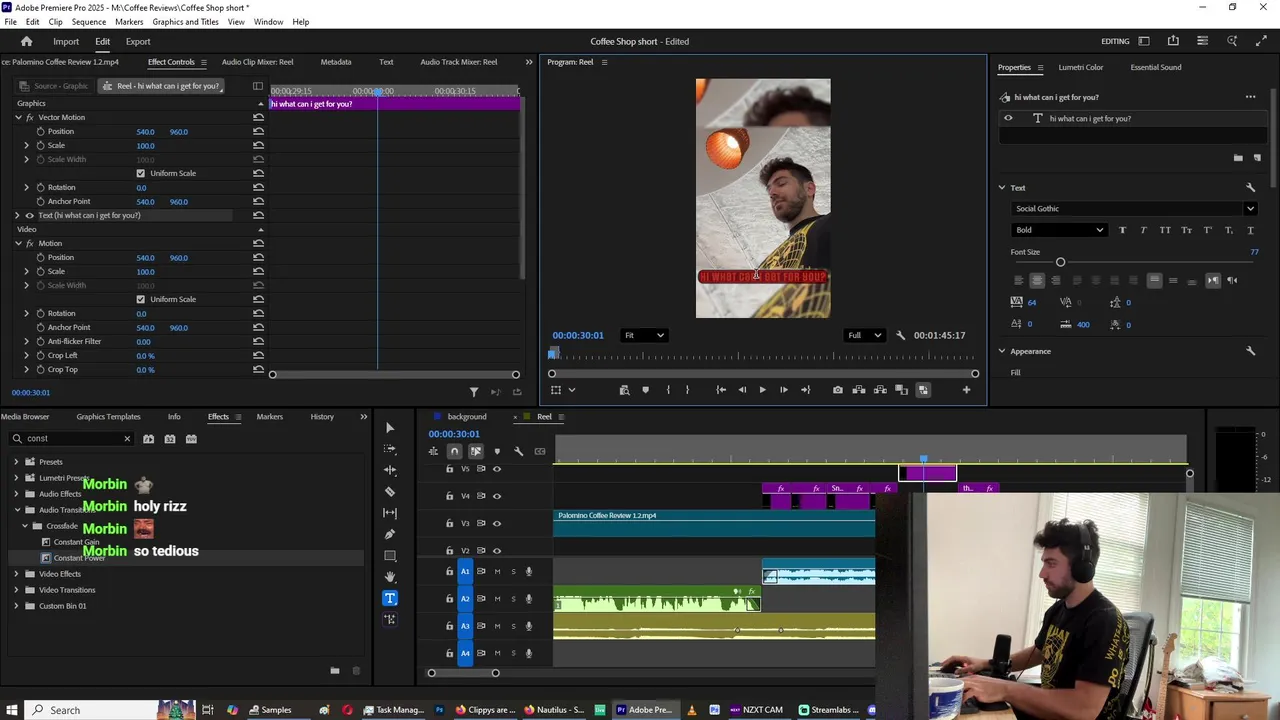Viewport: 1280px width, 720px height.
Task: Select the Selection tool arrow
Action: 390,428
